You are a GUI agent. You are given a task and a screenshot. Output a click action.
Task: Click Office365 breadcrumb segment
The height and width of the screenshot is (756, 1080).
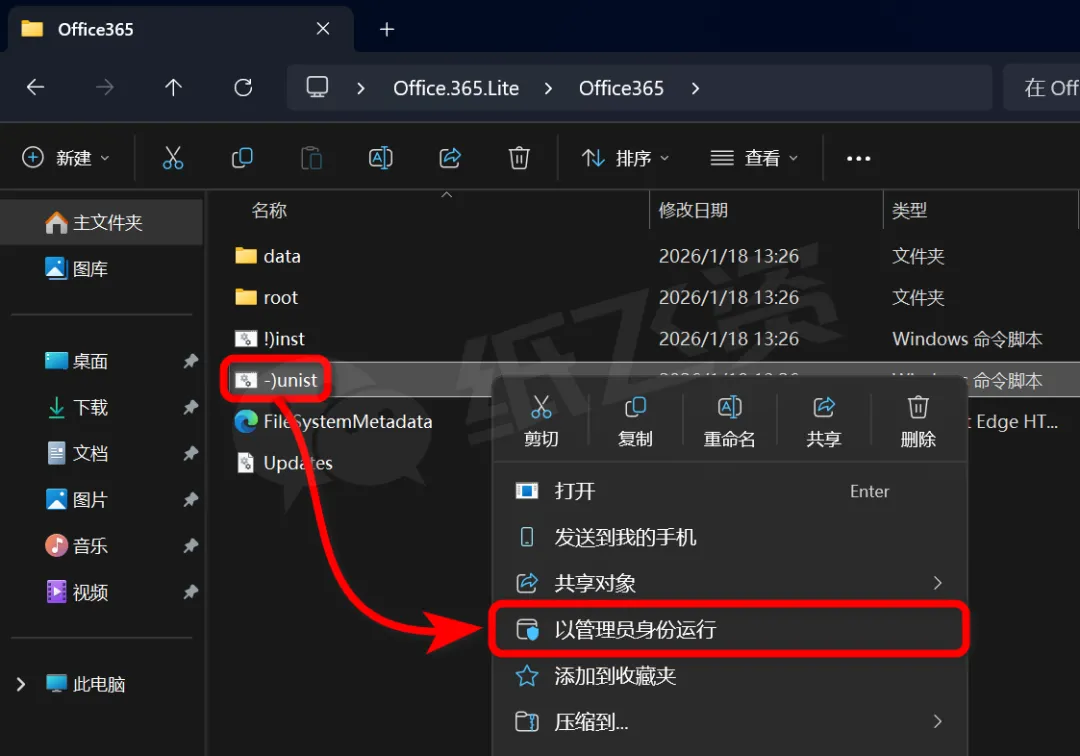[x=621, y=88]
